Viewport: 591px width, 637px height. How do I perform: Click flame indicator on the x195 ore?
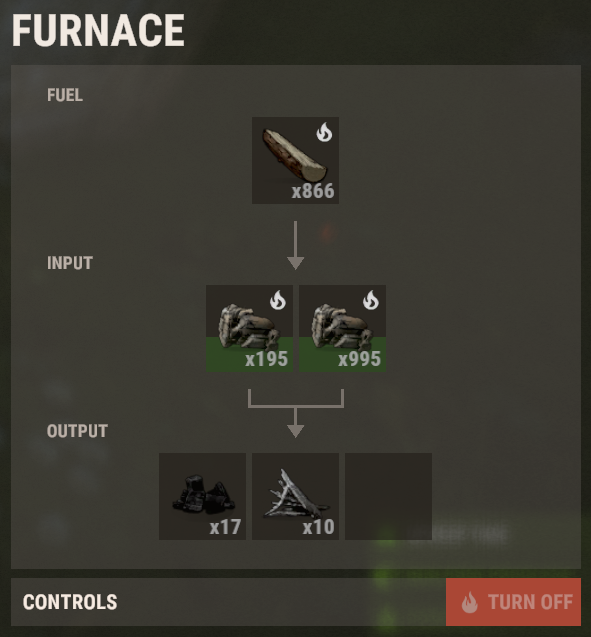278,300
